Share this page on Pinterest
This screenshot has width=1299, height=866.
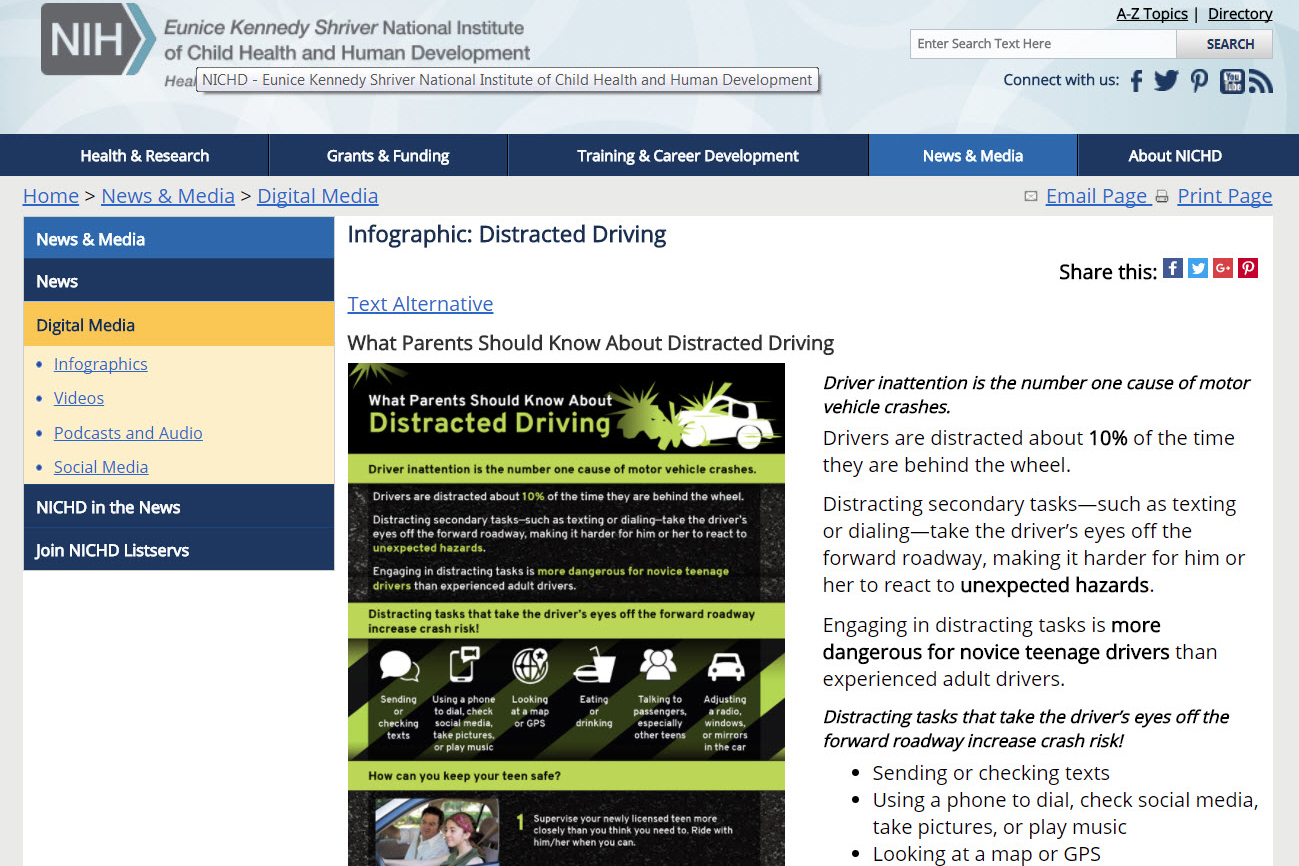[x=1247, y=268]
